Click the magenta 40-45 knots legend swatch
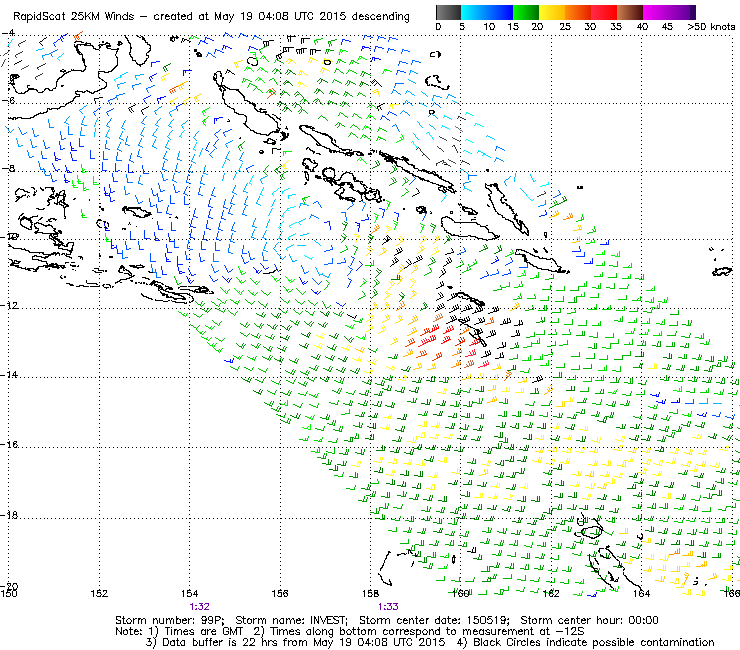Viewport: 740px width, 650px height. point(656,13)
